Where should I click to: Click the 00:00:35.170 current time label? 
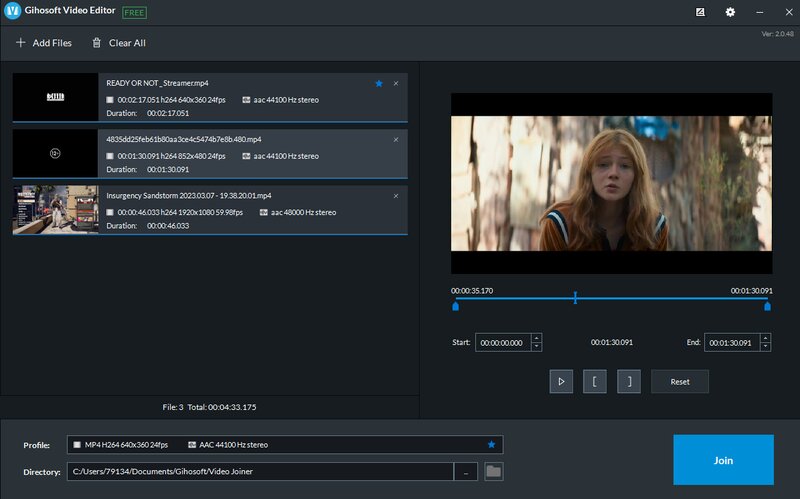(x=472, y=291)
